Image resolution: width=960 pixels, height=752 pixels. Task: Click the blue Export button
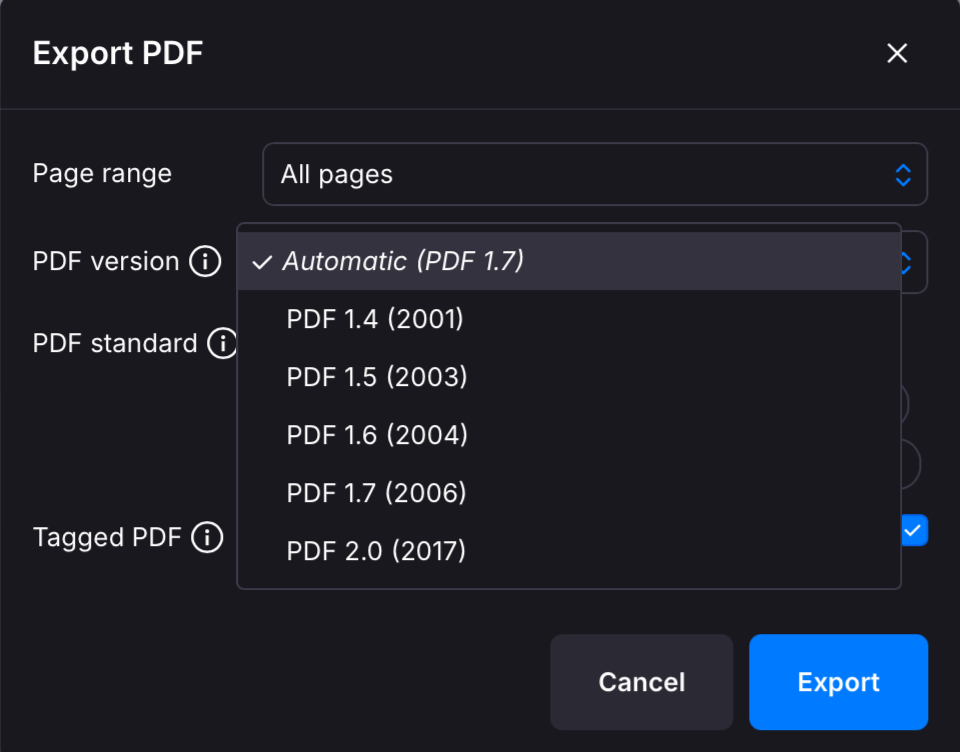(838, 682)
